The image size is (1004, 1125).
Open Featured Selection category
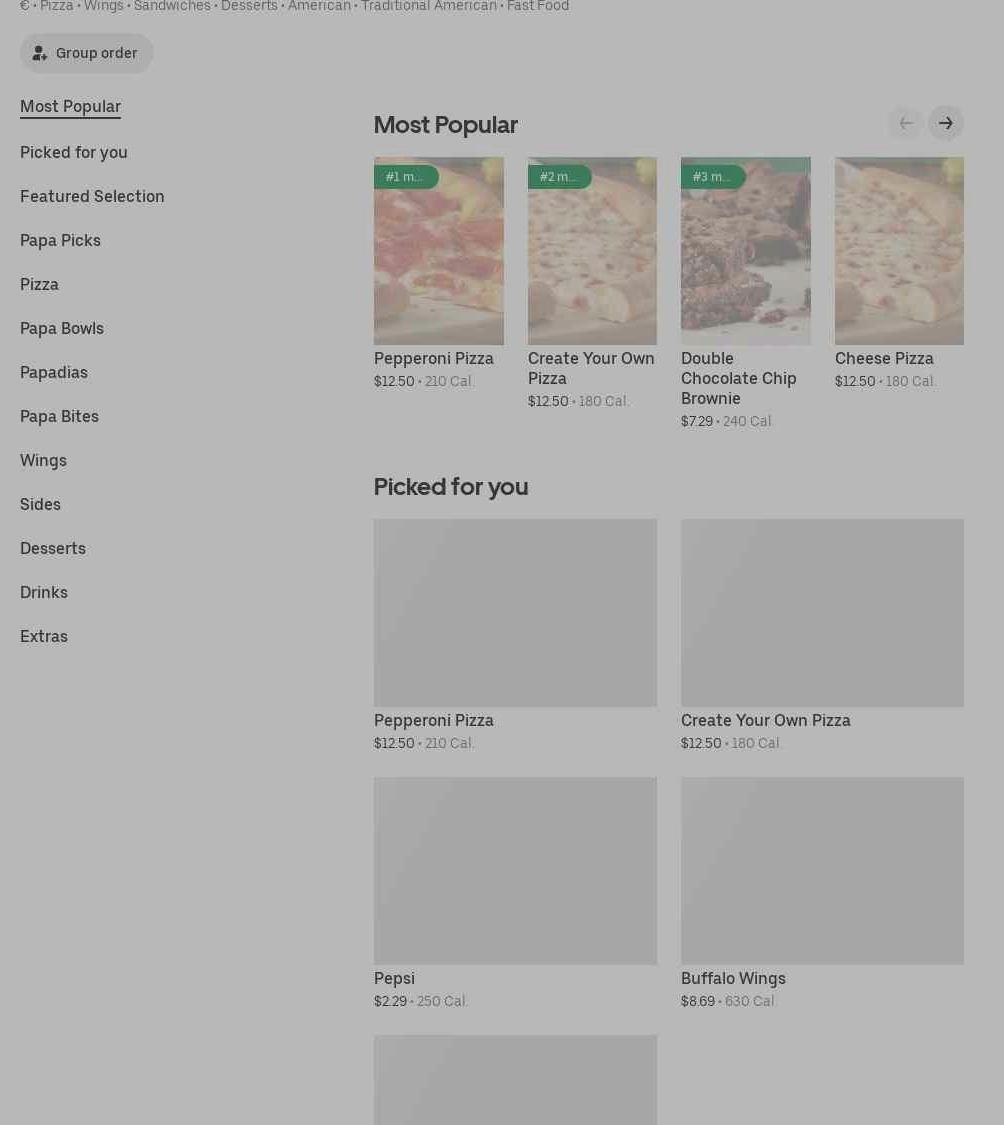[92, 196]
